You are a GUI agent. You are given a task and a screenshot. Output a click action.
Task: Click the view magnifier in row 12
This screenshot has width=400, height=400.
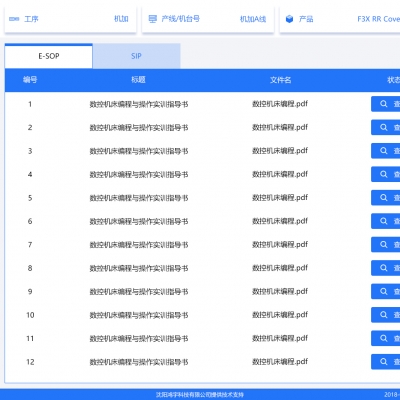(384, 362)
